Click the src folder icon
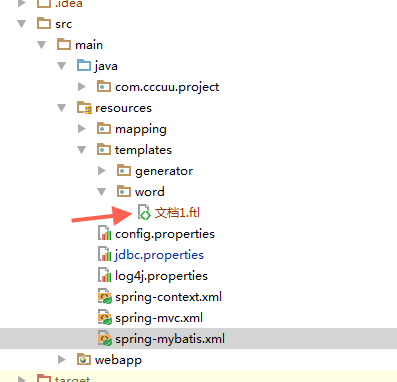Viewport: 397px width, 382px height. (44, 23)
